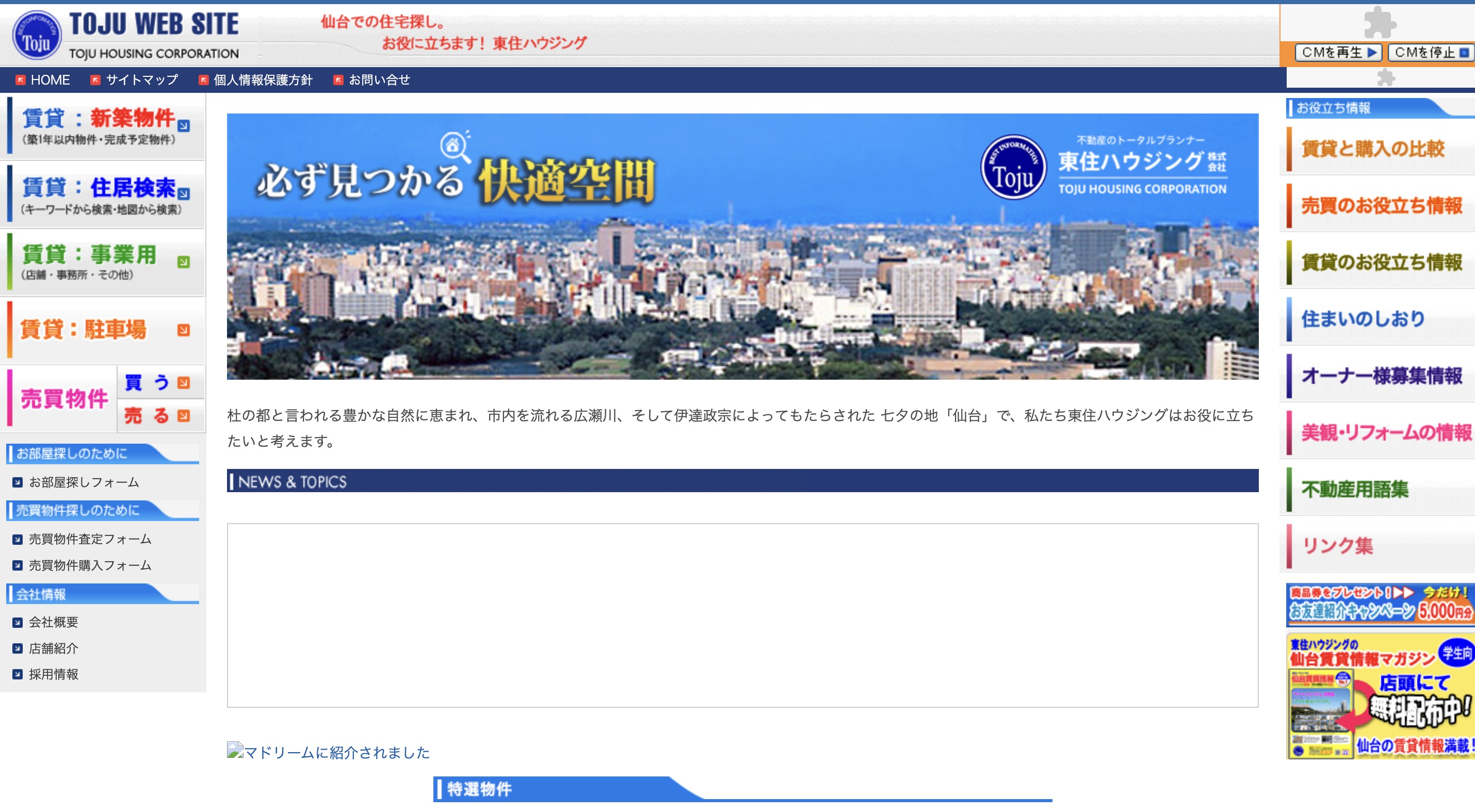The height and width of the screenshot is (812, 1475).
Task: Open 売買物件購入フォーム link
Action: [90, 566]
